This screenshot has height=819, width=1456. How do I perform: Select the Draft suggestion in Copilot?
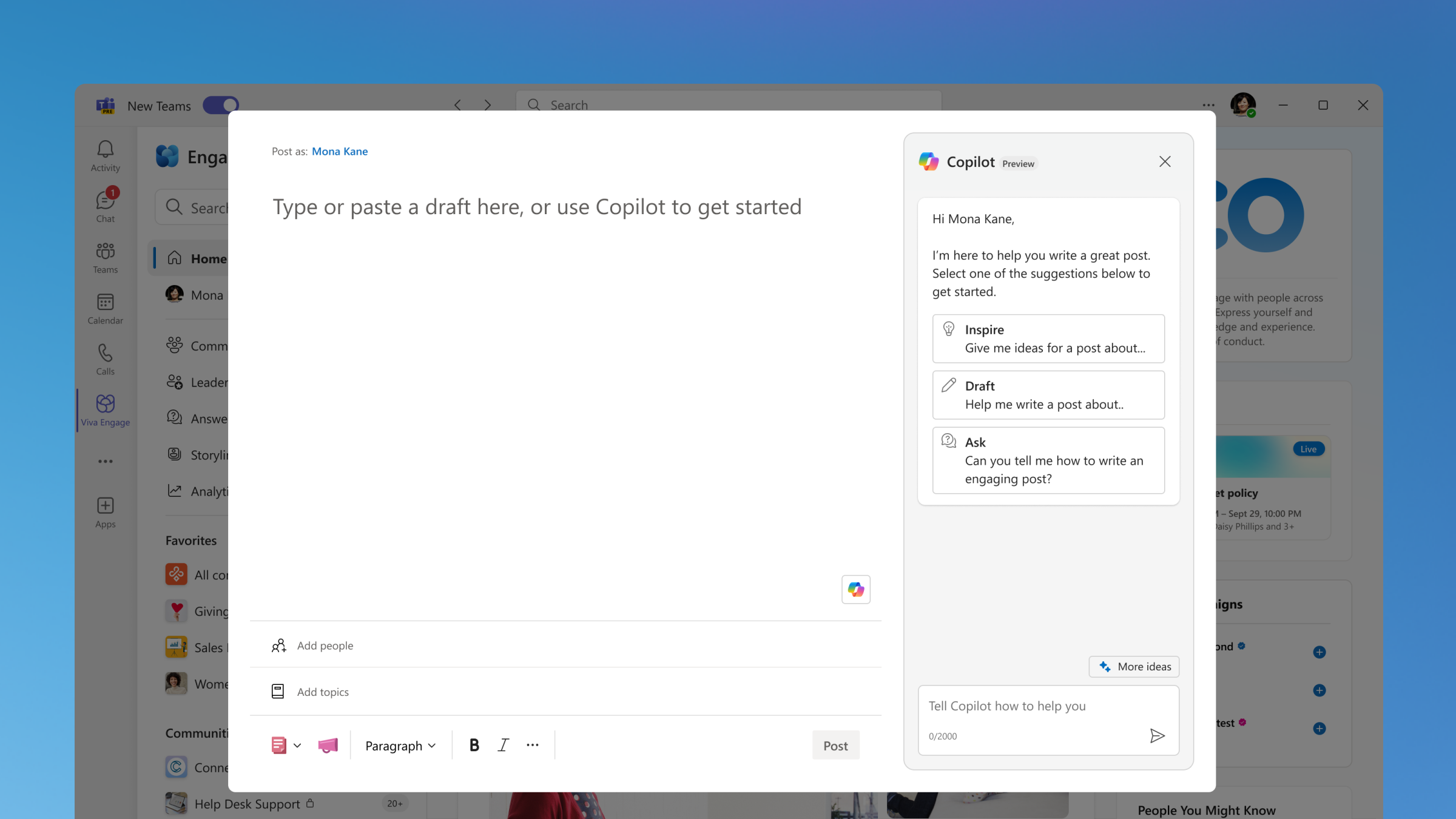[x=1046, y=393]
